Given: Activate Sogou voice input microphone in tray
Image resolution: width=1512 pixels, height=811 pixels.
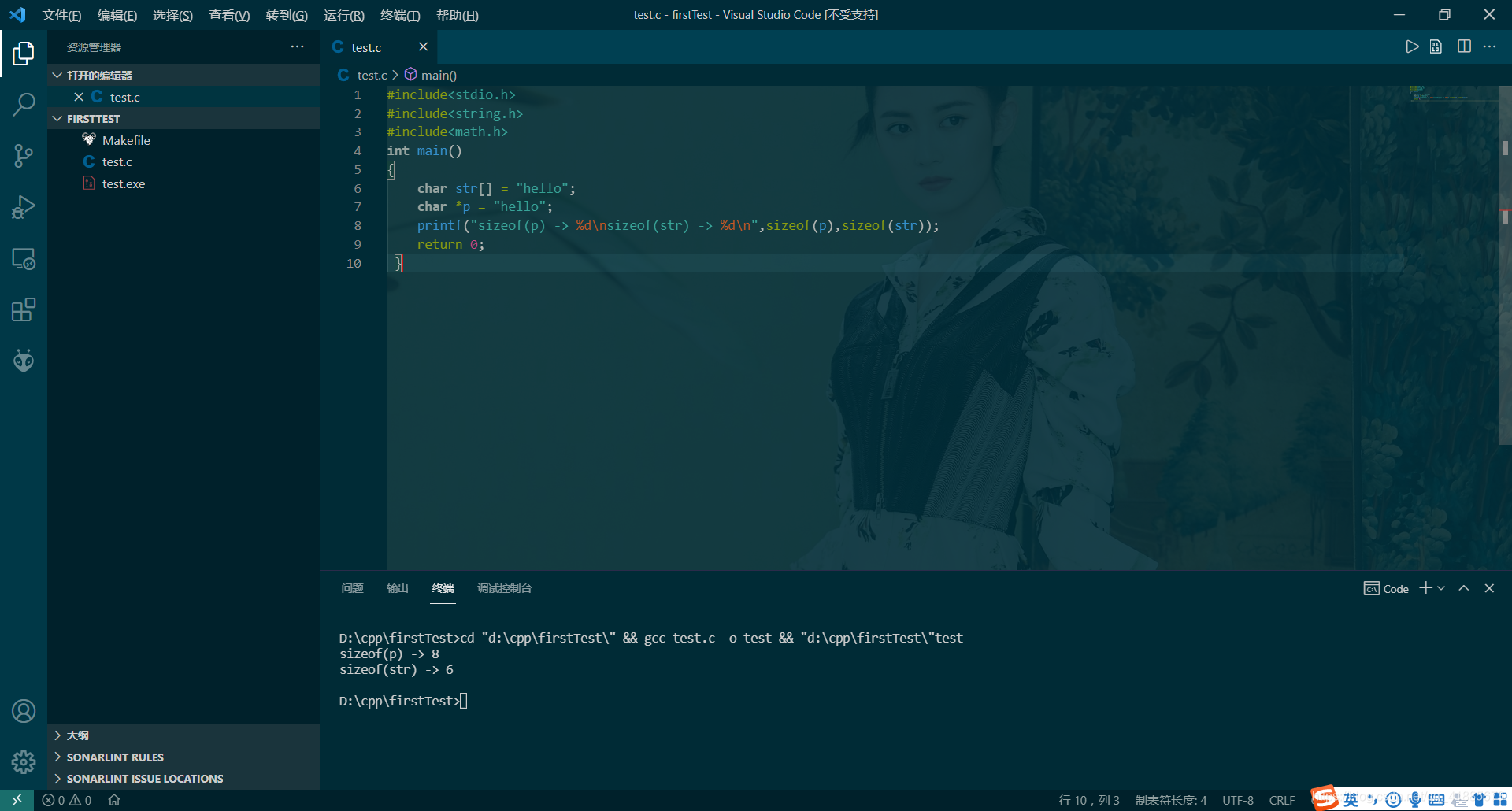Looking at the screenshot, I should 1414,800.
